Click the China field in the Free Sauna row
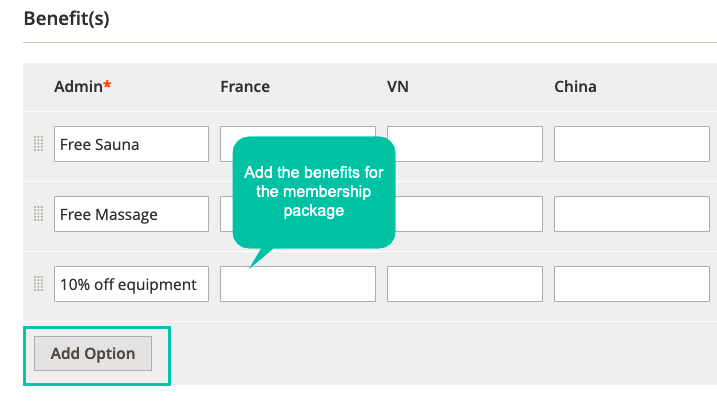This screenshot has width=717, height=410. (x=632, y=144)
